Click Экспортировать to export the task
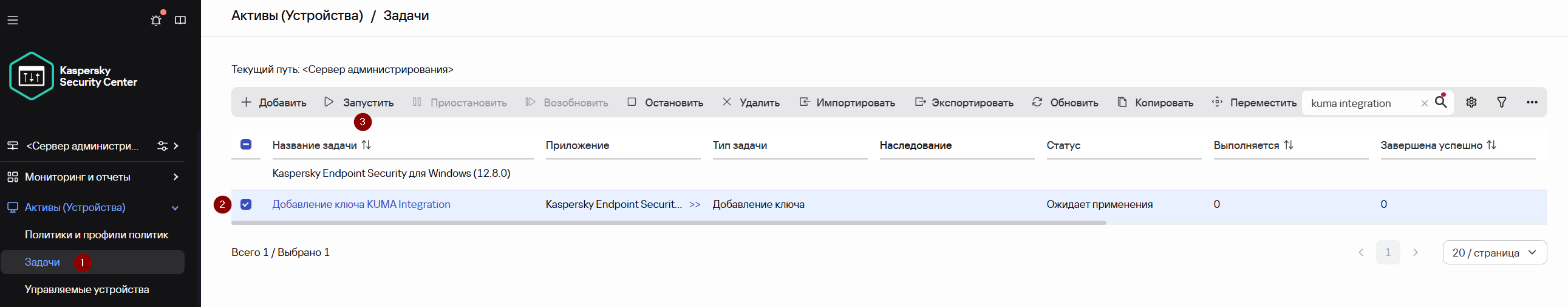The image size is (1568, 307). click(964, 102)
